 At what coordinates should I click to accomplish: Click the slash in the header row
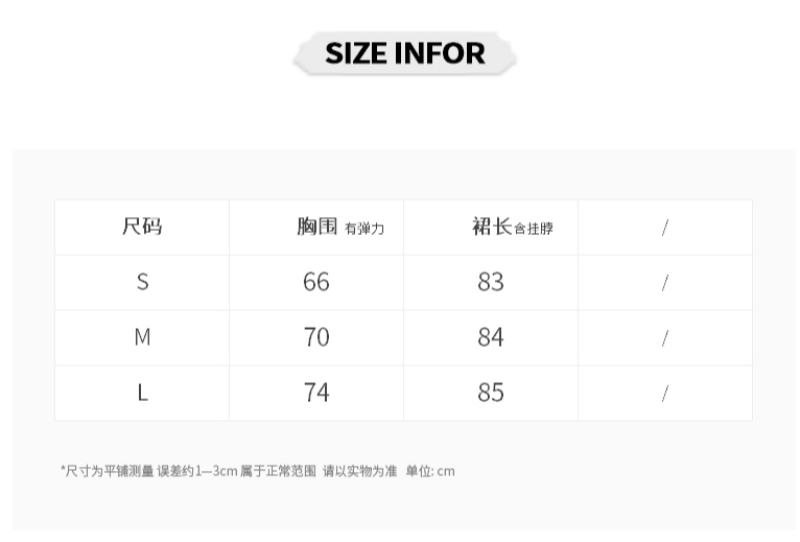point(665,228)
